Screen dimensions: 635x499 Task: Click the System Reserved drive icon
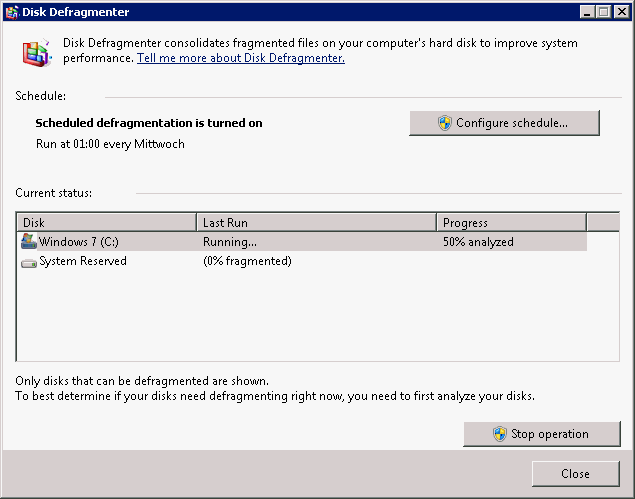click(x=29, y=263)
